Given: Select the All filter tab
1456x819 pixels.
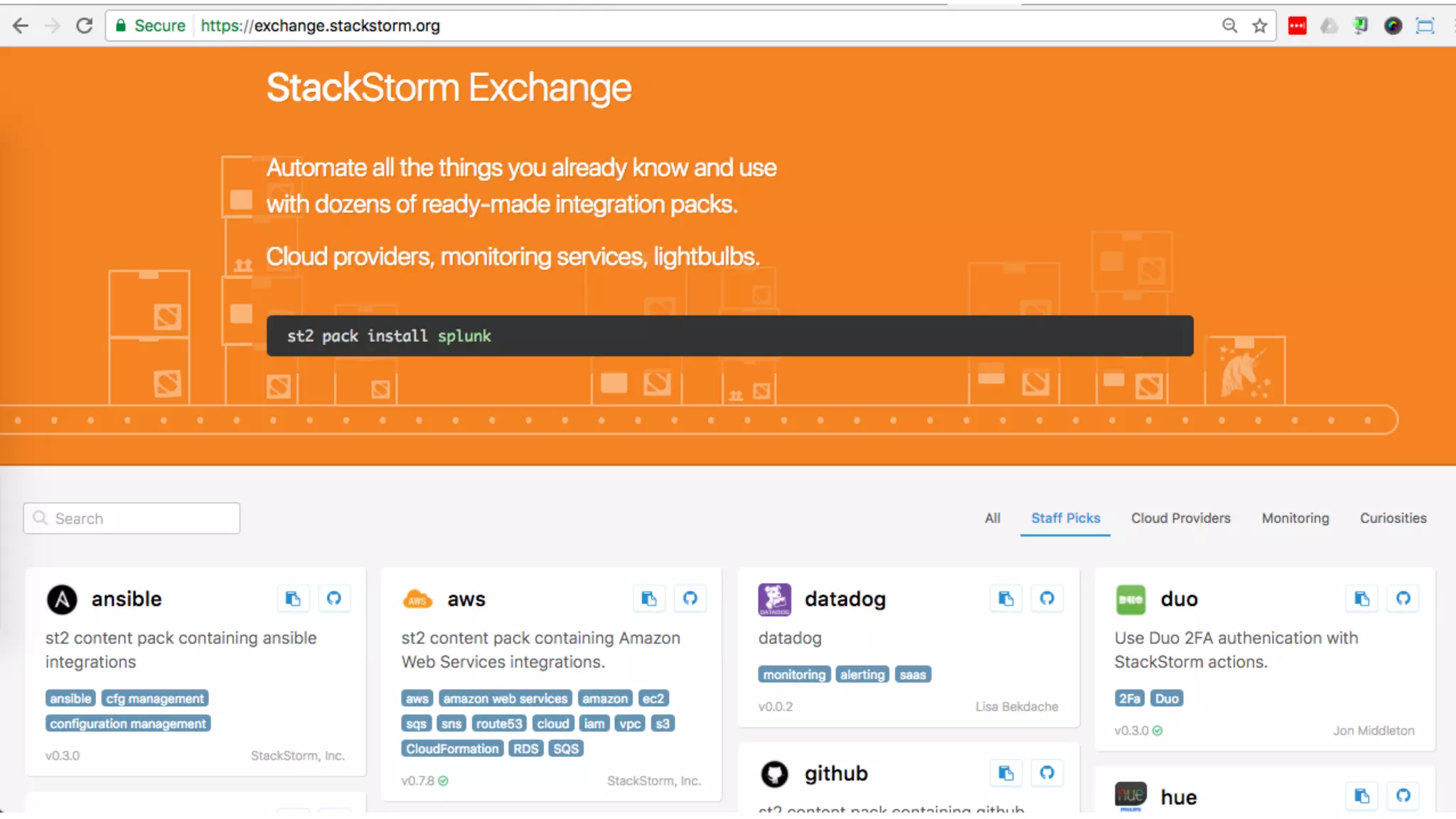Looking at the screenshot, I should click(x=992, y=518).
